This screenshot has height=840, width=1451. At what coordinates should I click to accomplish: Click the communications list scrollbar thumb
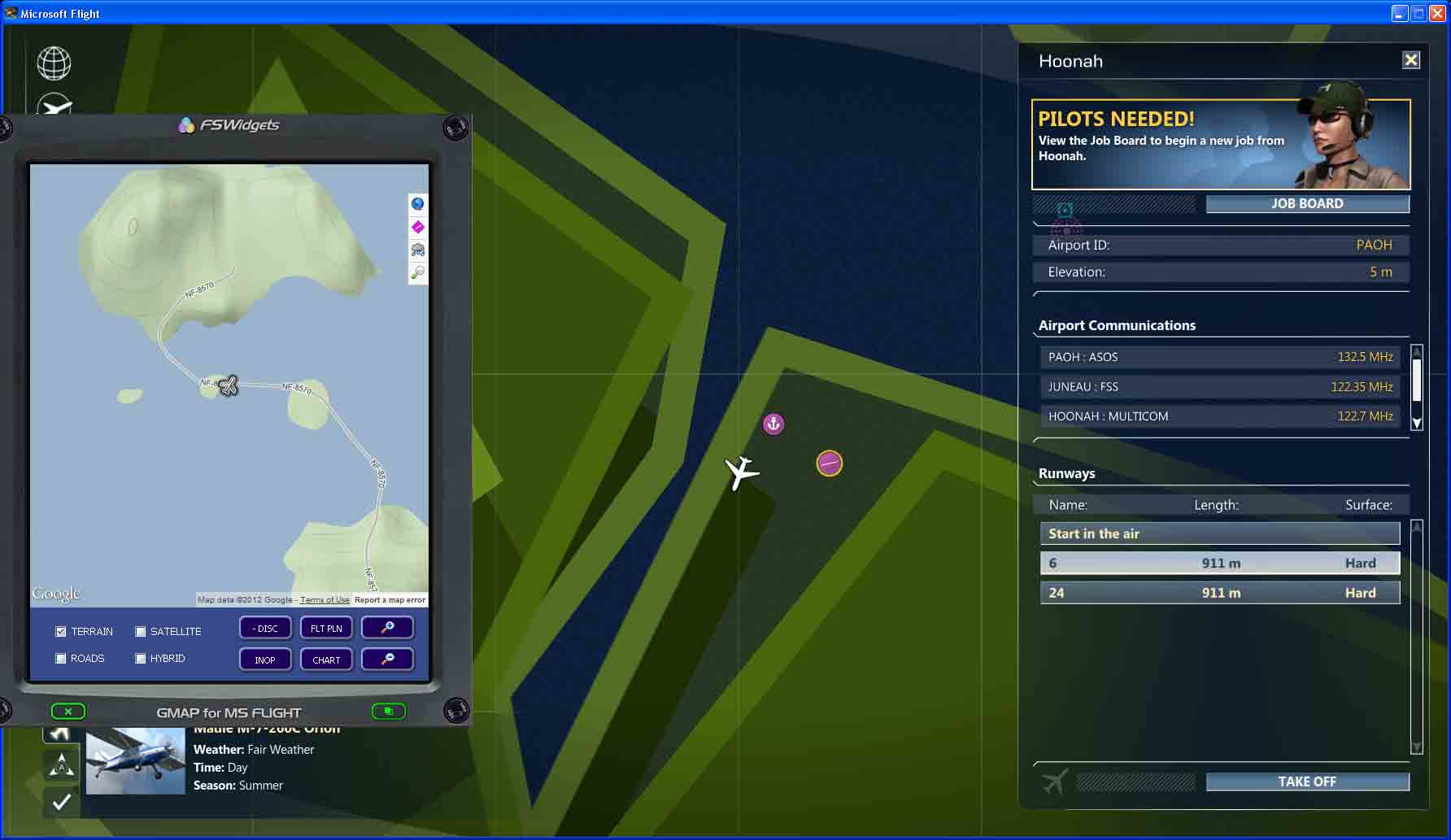(x=1416, y=380)
